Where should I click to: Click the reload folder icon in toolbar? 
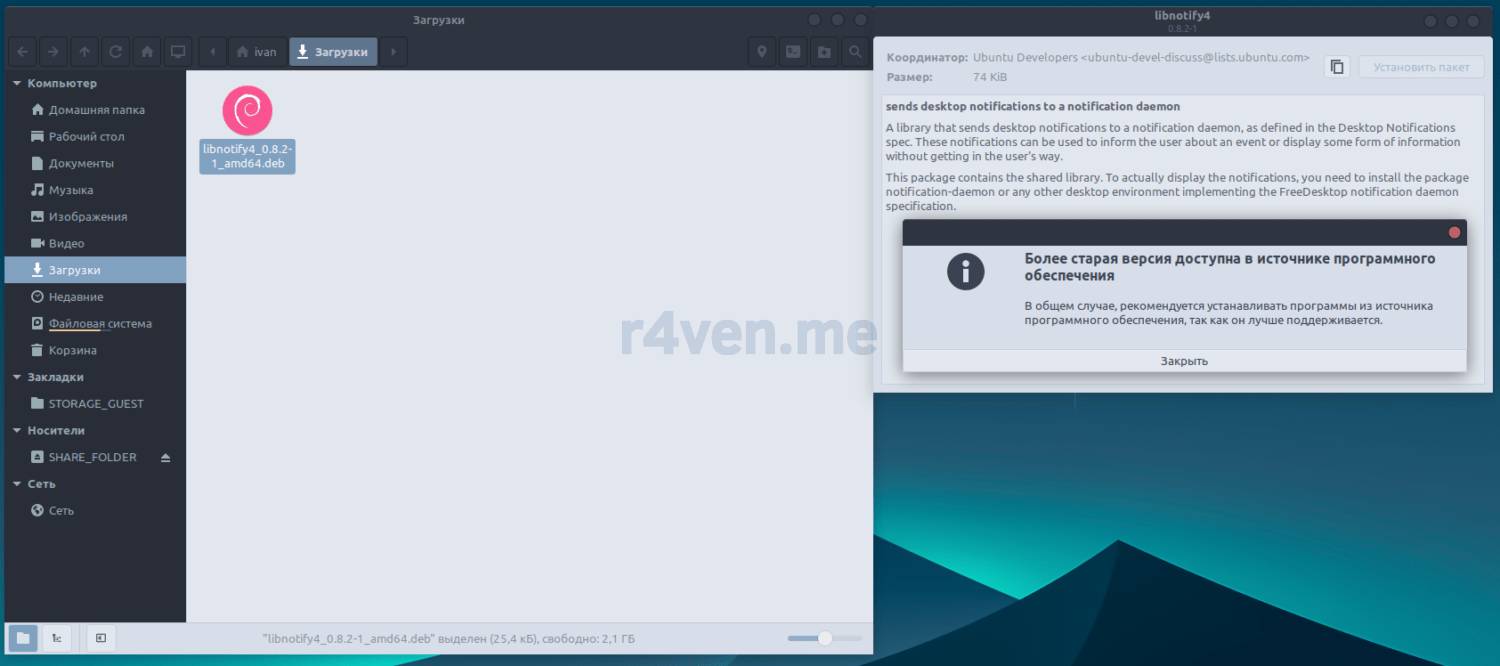[x=116, y=52]
